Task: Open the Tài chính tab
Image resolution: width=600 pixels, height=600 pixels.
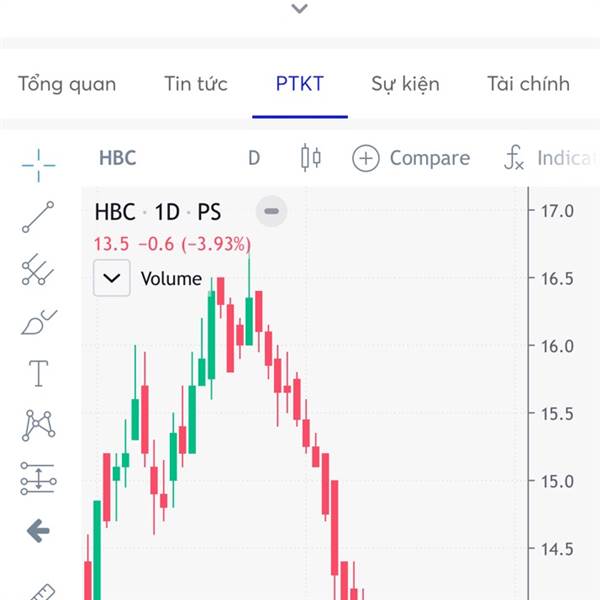Action: (528, 84)
